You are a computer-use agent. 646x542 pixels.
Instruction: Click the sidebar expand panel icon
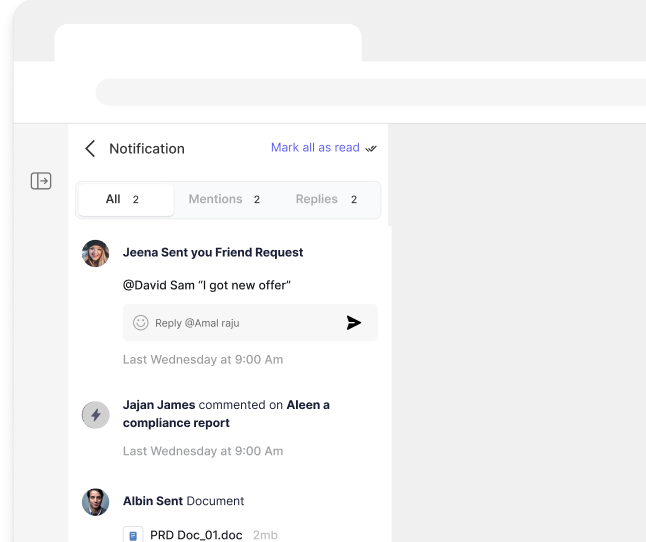[x=41, y=181]
